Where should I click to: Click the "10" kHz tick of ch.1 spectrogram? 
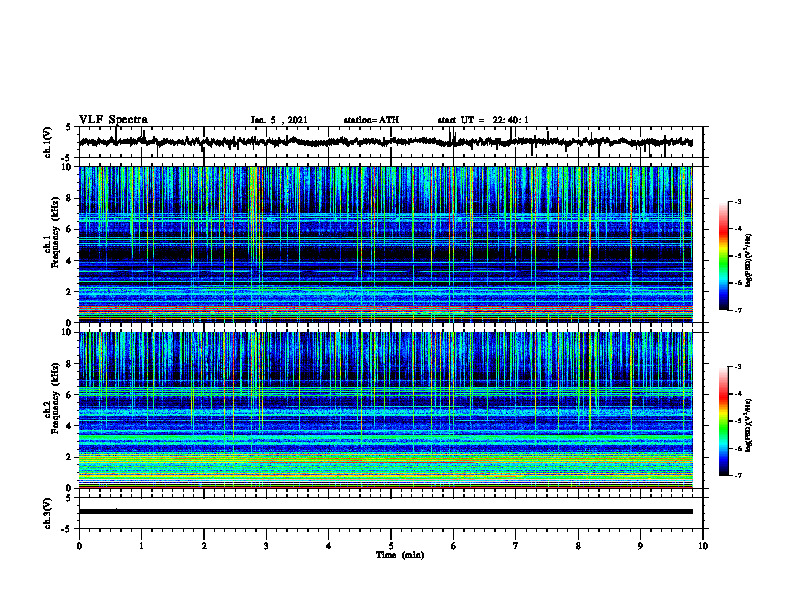(x=67, y=167)
